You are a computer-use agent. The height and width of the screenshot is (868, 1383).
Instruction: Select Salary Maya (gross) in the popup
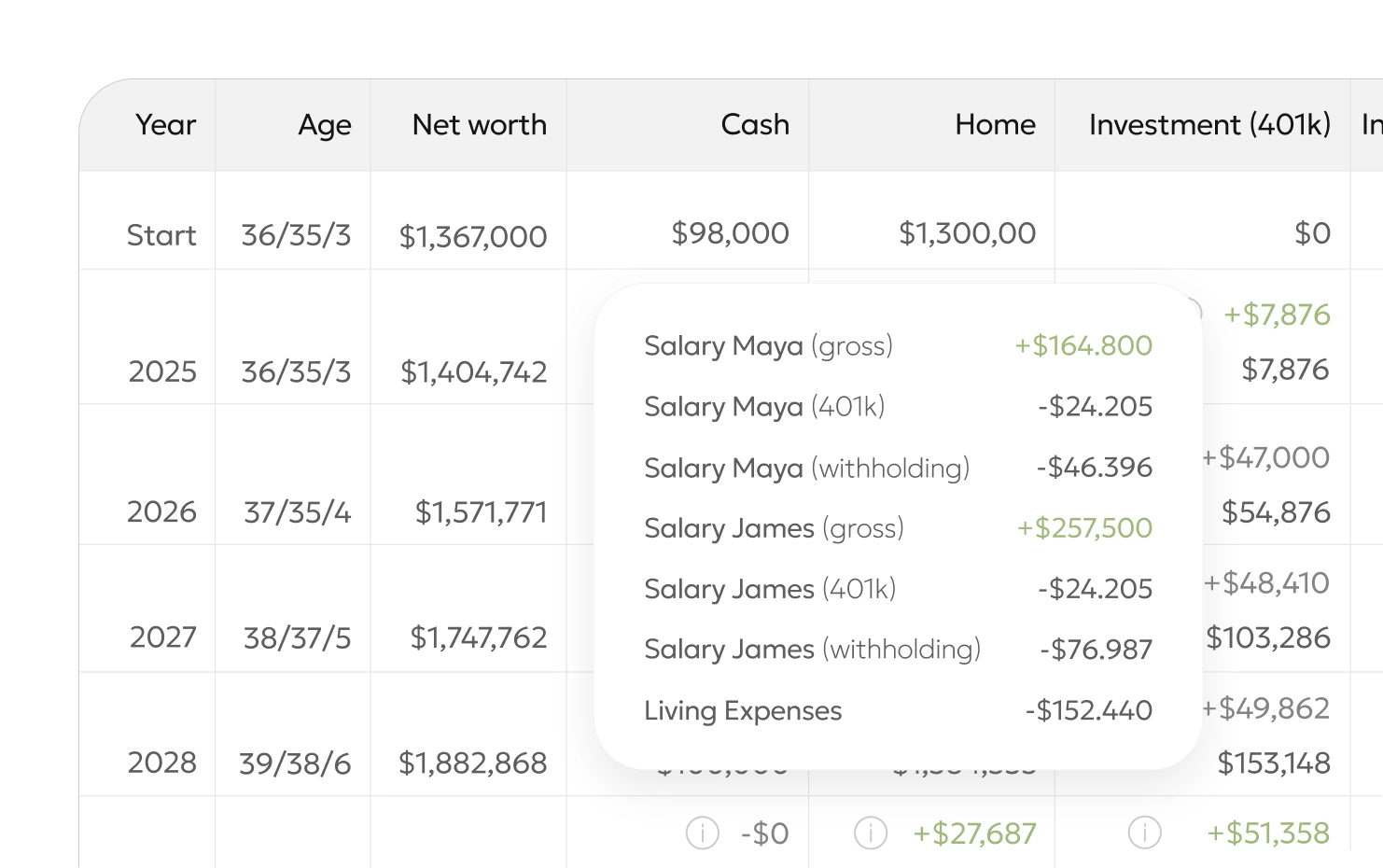pyautogui.click(x=768, y=346)
